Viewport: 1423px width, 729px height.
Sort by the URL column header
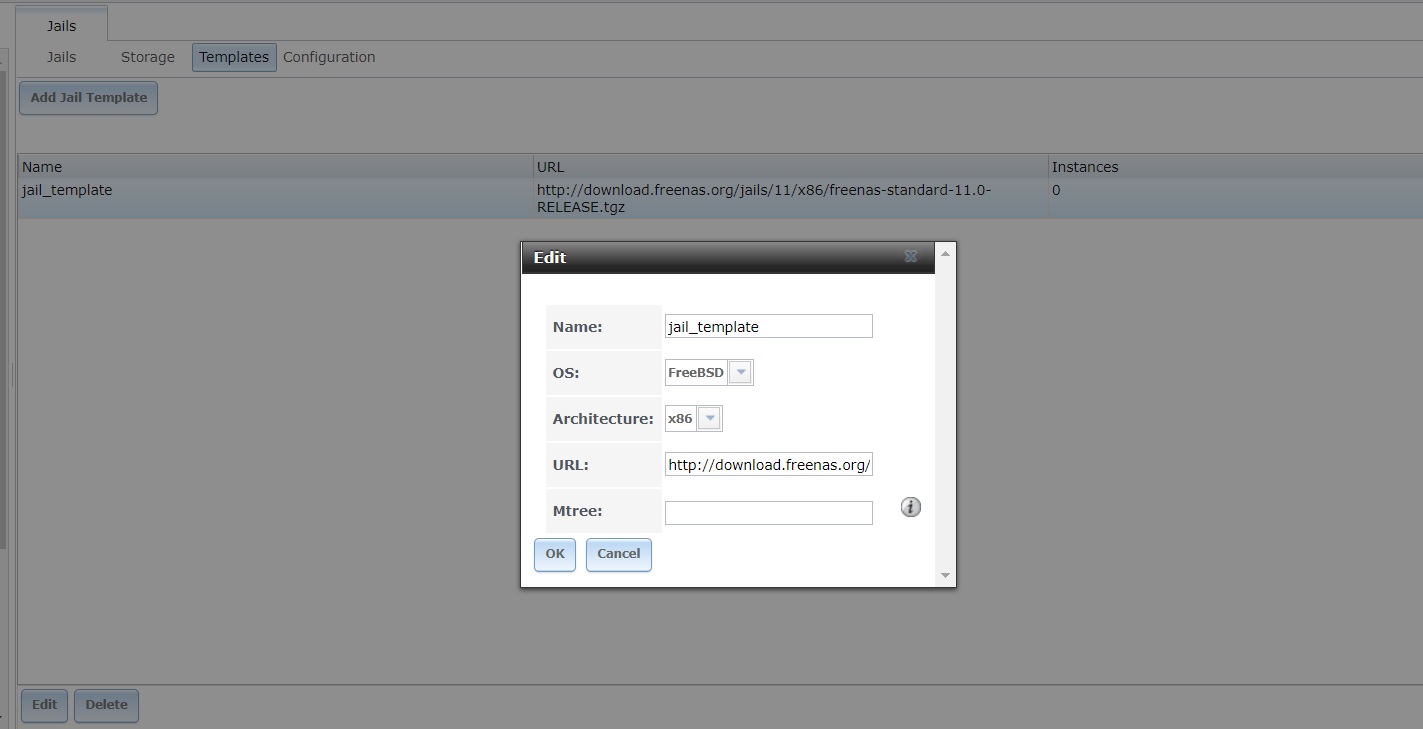pos(790,167)
